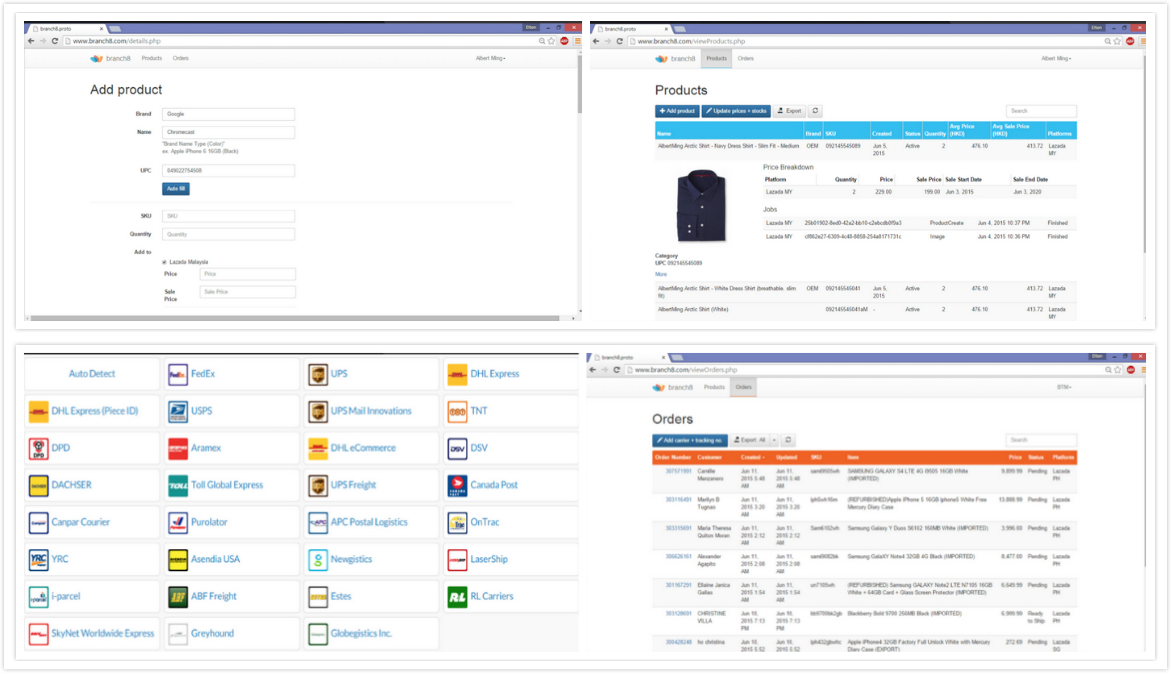
Task: Reload page in the Add product browser window
Action: (55, 41)
